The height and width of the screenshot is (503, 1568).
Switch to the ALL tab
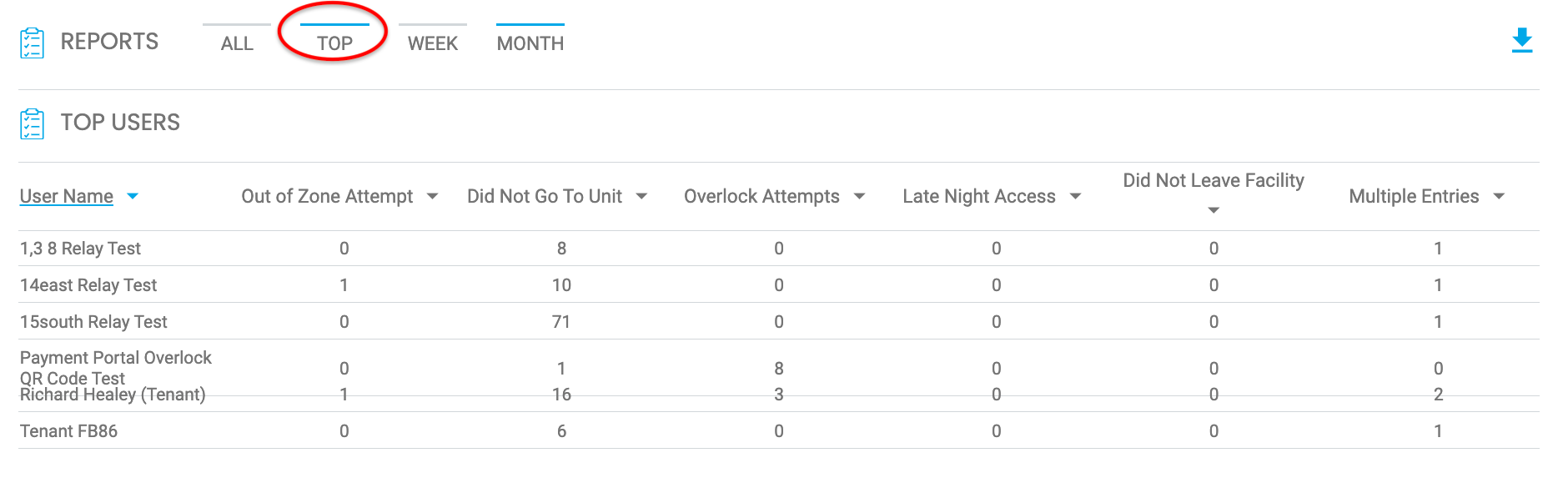(236, 43)
